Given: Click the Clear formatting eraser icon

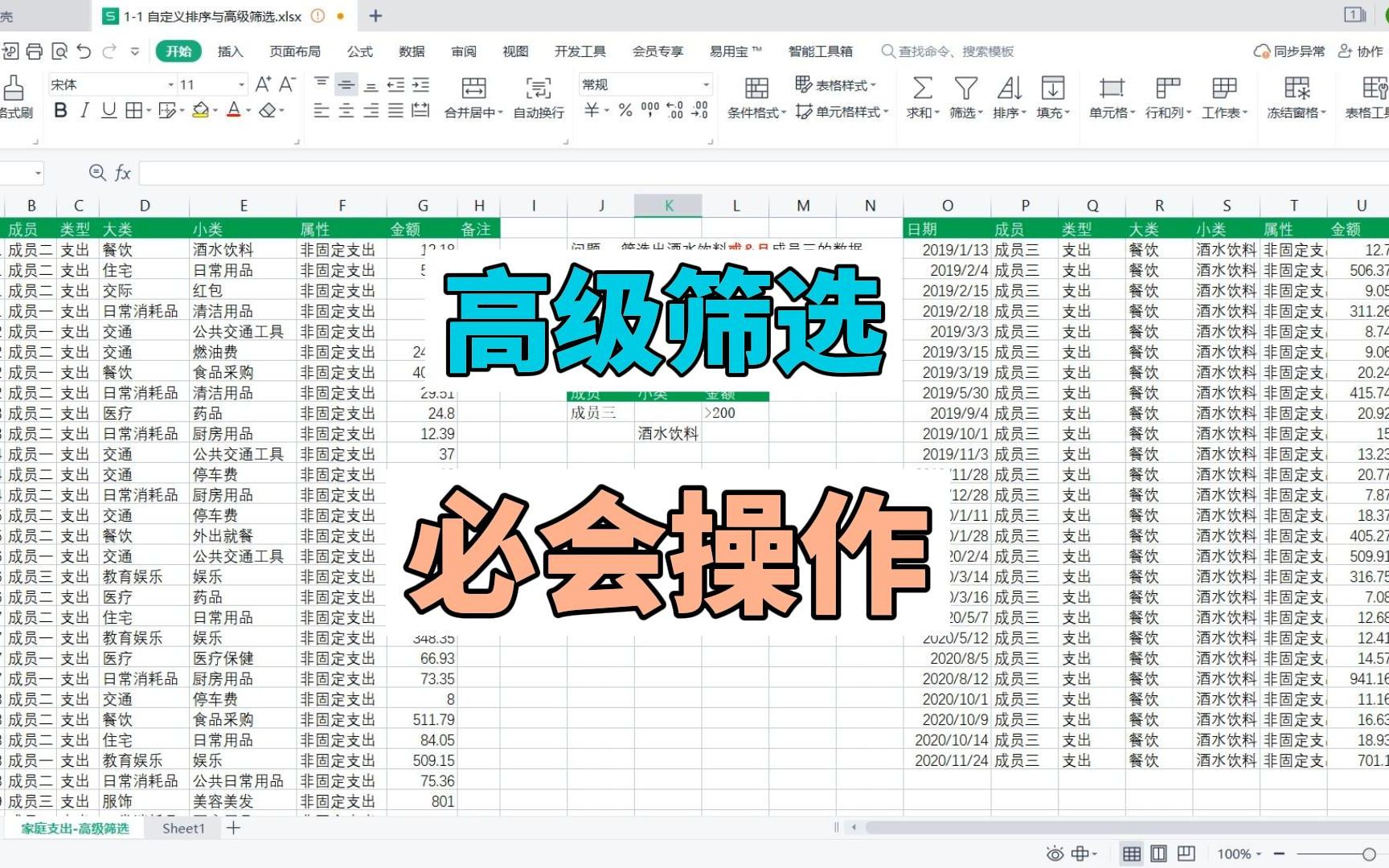Looking at the screenshot, I should pyautogui.click(x=268, y=110).
